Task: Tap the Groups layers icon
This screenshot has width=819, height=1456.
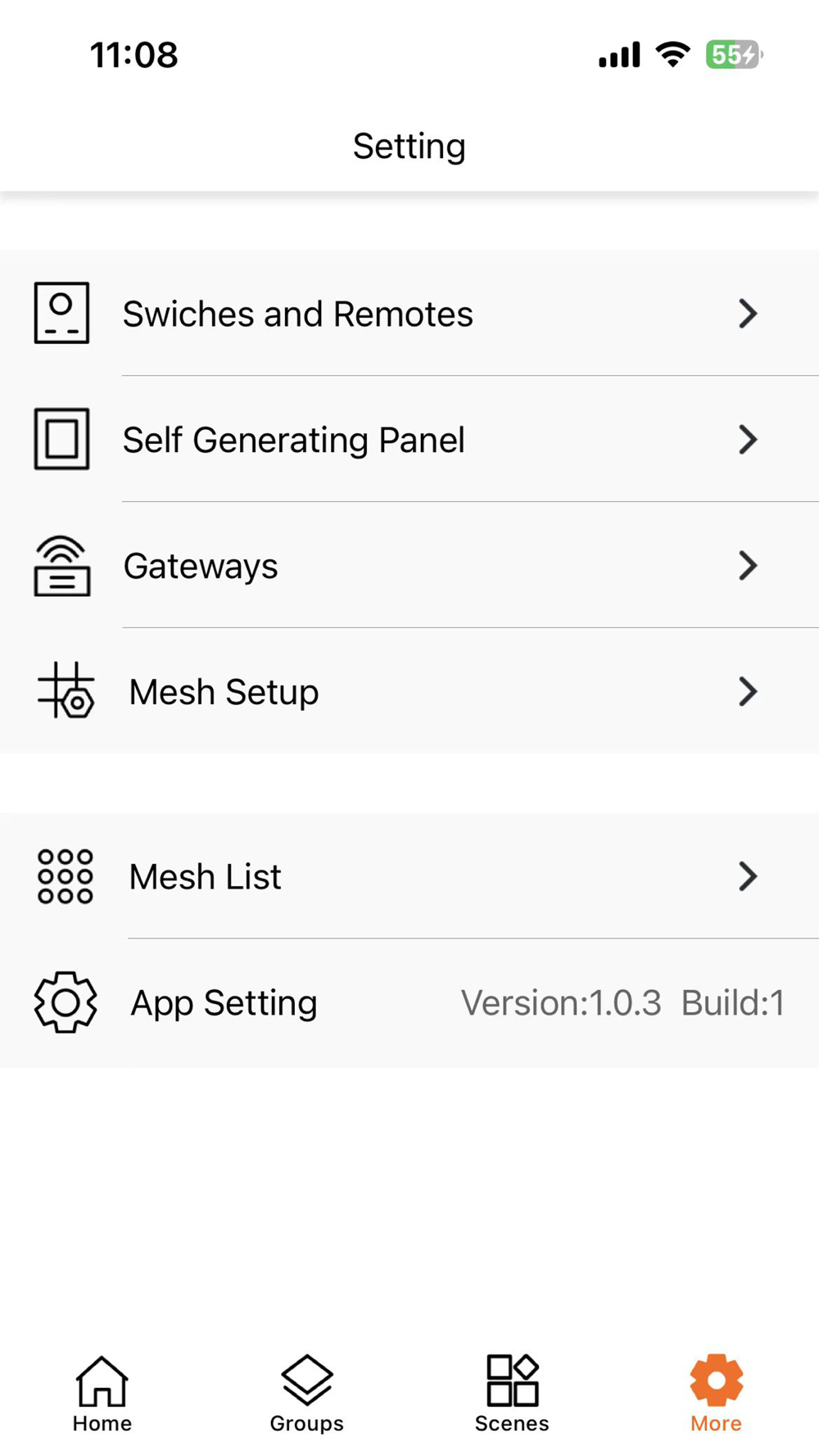Action: 306,1380
